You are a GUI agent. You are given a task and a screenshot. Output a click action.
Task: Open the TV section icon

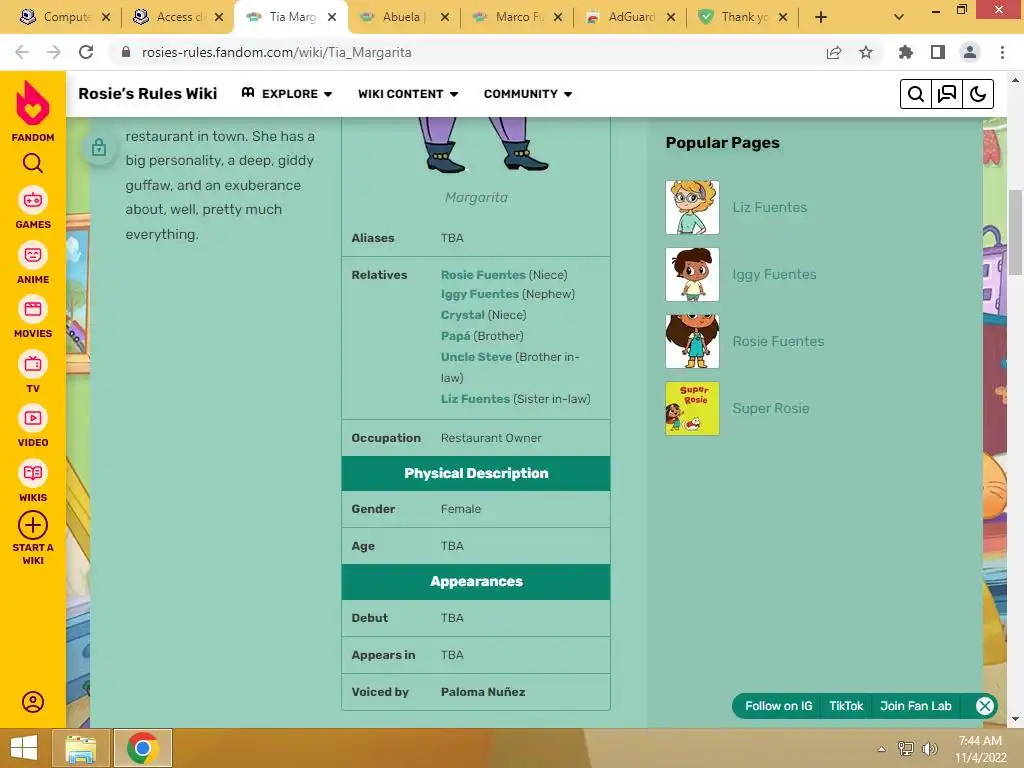[x=33, y=364]
